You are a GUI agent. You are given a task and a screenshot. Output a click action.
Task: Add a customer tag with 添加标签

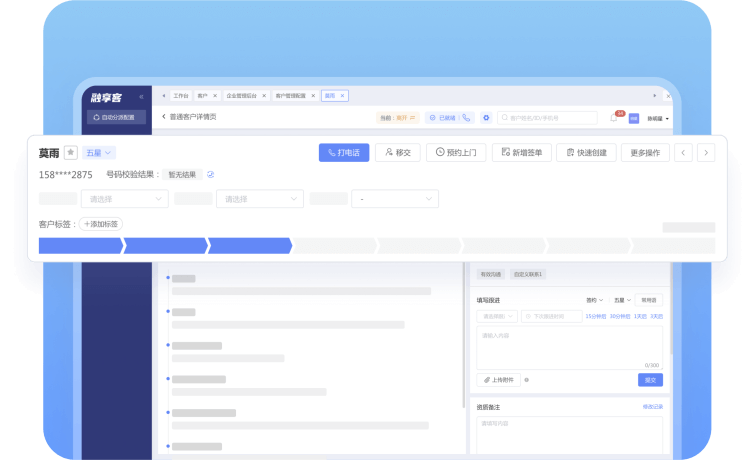pos(101,224)
